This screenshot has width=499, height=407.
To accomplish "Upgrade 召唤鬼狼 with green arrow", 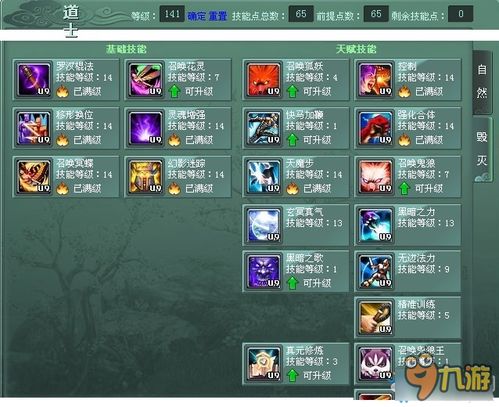I will click(x=404, y=189).
